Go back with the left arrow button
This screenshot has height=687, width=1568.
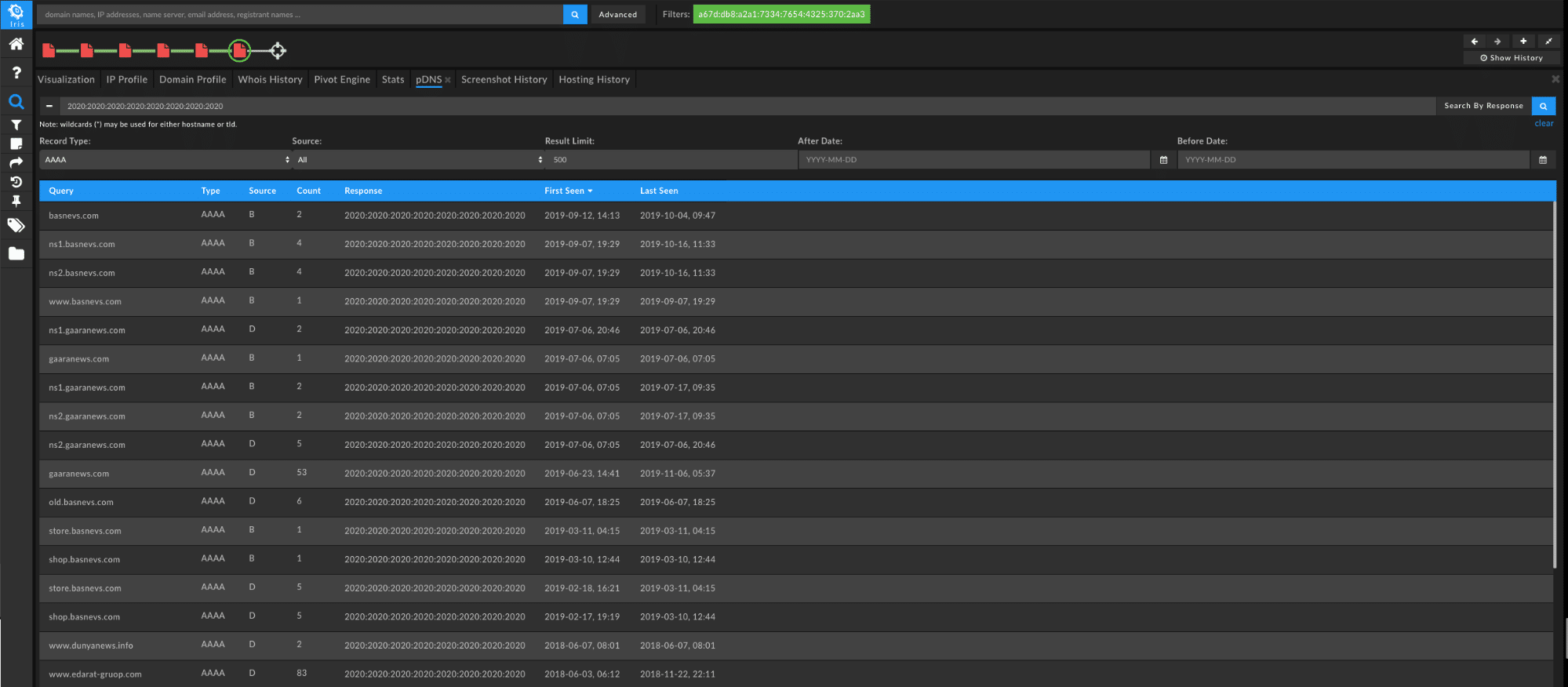pyautogui.click(x=1475, y=42)
